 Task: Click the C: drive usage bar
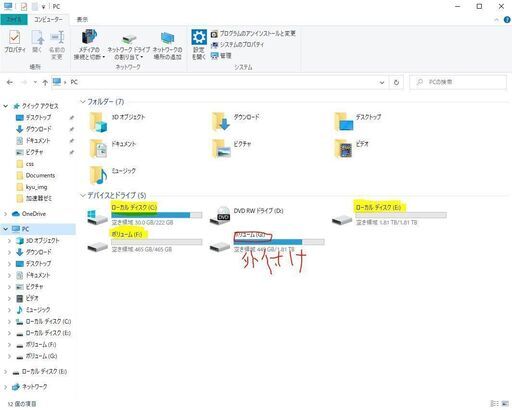click(157, 215)
